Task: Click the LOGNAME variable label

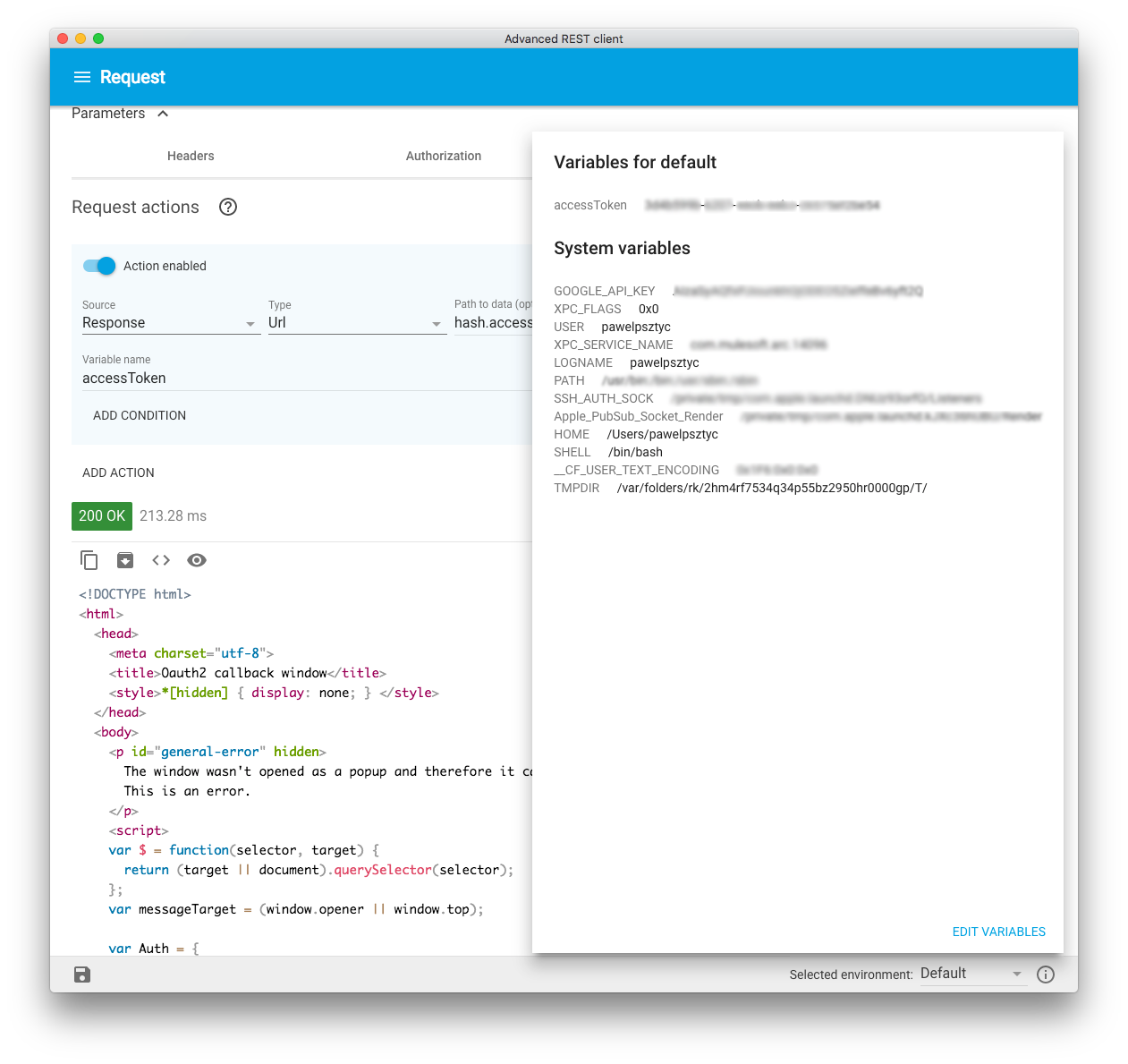Action: tap(583, 362)
